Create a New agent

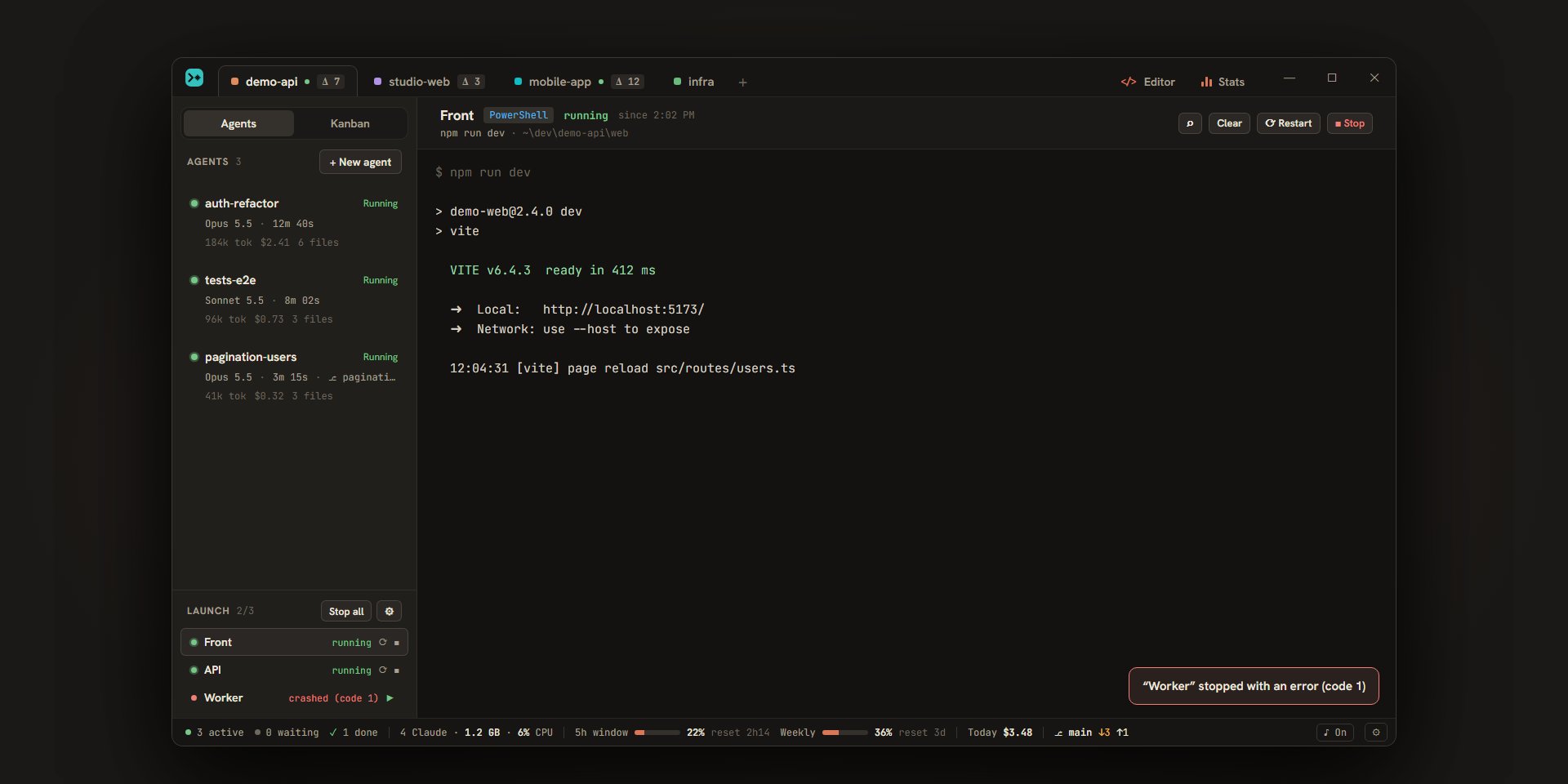click(x=360, y=162)
